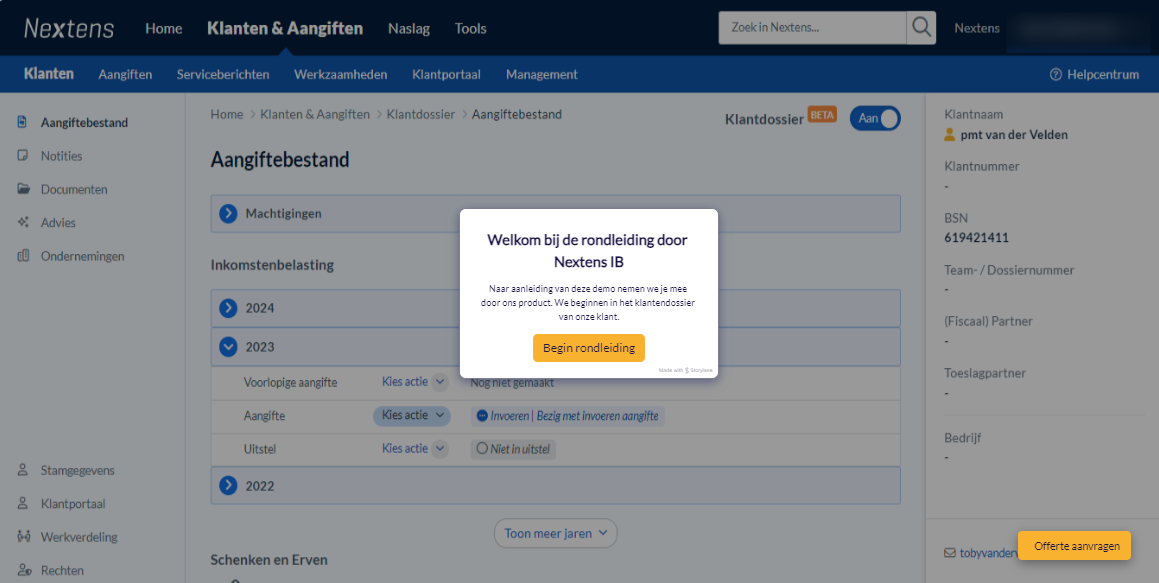1159x583 pixels.
Task: Select the Niet in uitstel status circle
Action: [x=482, y=449]
